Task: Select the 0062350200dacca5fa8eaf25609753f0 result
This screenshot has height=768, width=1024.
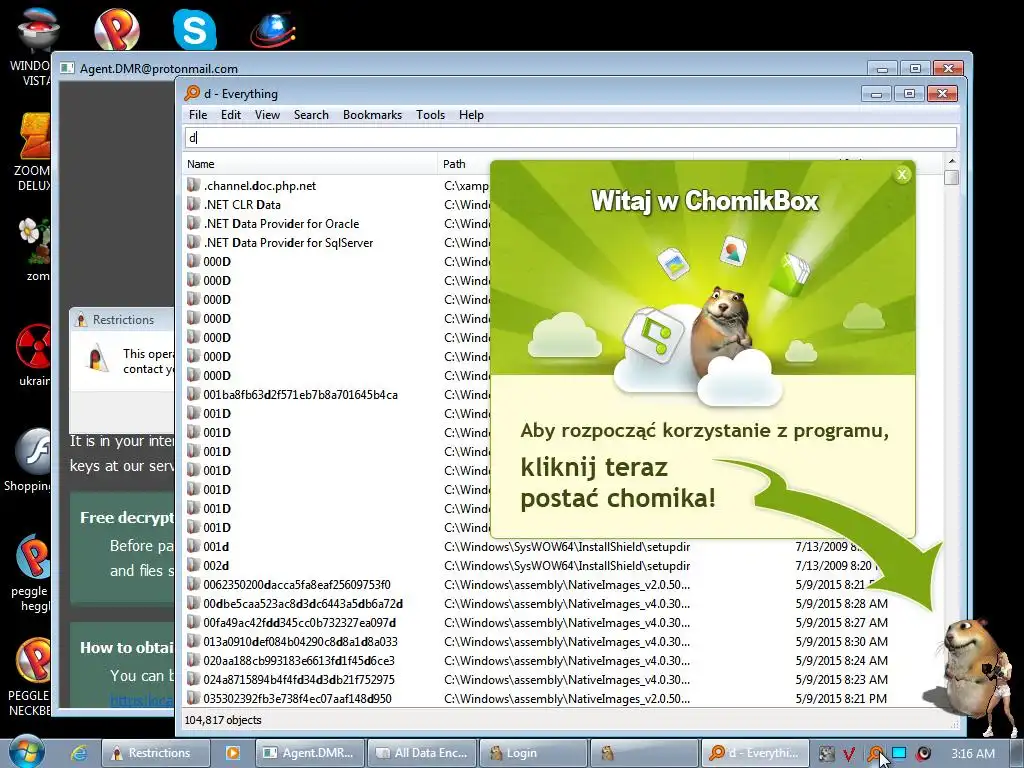Action: click(296, 584)
